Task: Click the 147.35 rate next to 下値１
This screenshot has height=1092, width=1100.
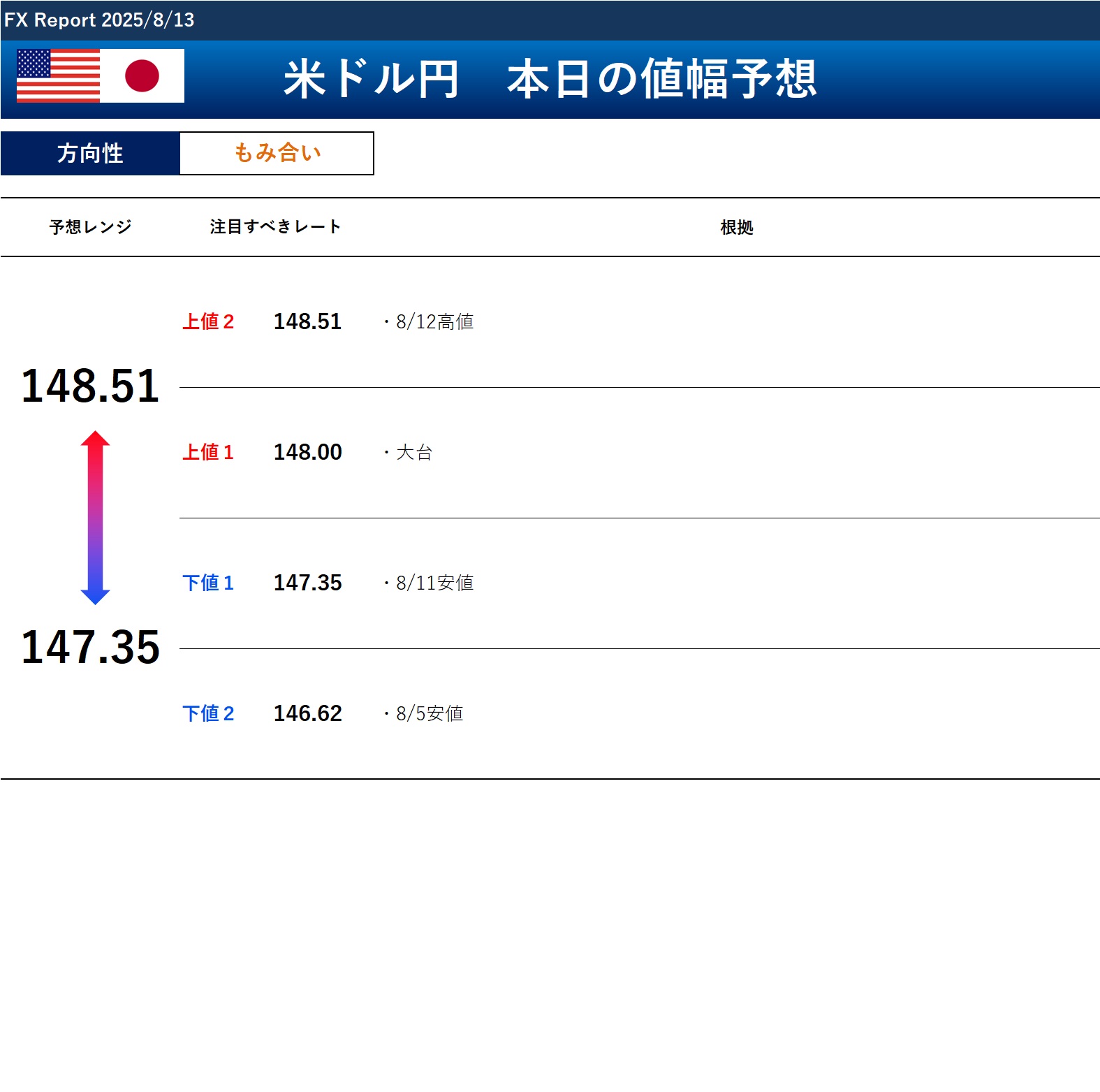Action: [x=307, y=583]
